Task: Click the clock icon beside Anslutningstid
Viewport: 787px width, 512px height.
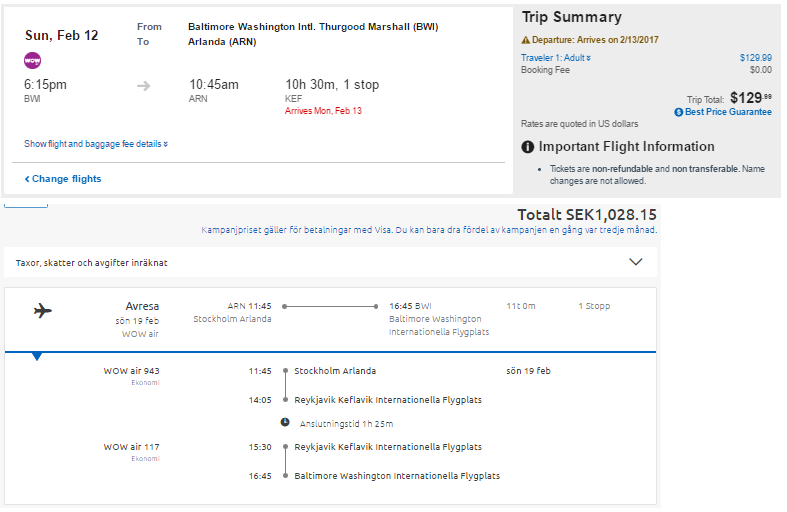Action: click(285, 422)
